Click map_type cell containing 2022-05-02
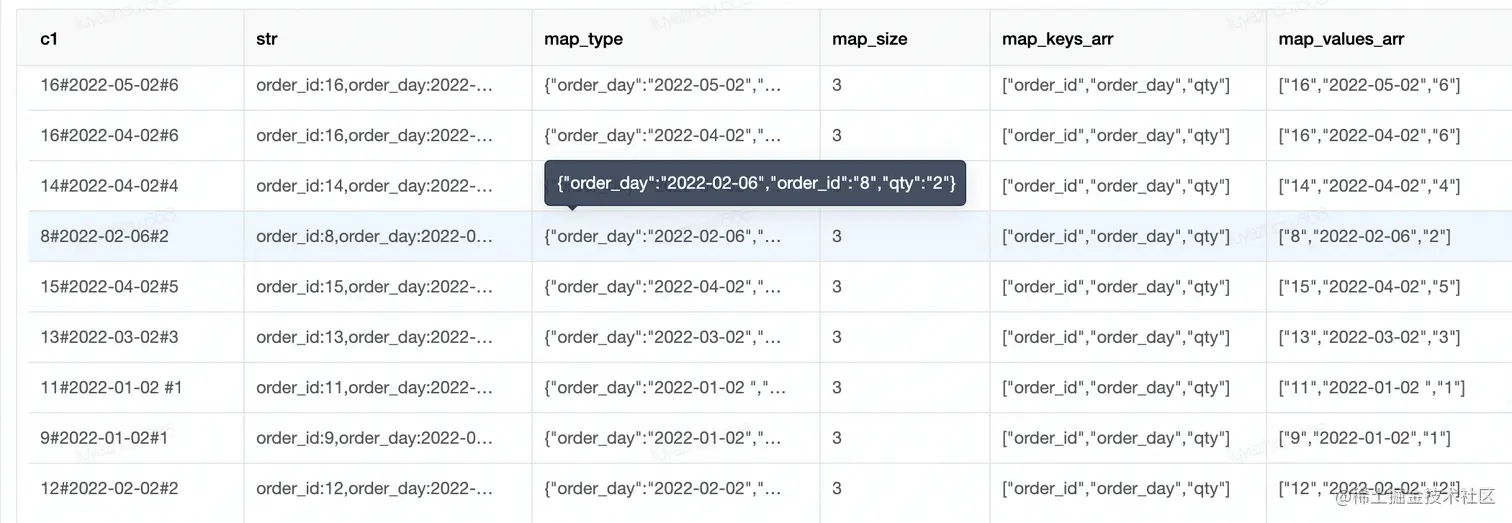 pyautogui.click(x=662, y=85)
